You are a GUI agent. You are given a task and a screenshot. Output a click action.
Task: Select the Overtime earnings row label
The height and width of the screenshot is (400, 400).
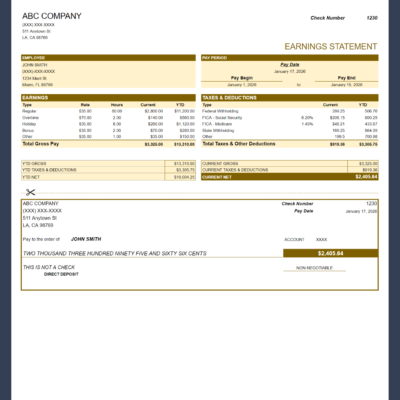click(30, 118)
